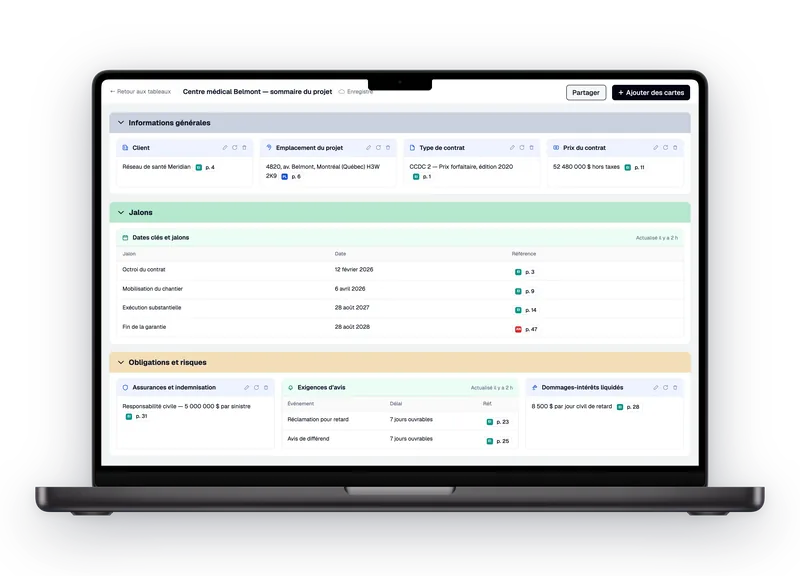Collapse the Obligations et risques section
This screenshot has height=576, width=800.
[x=121, y=362]
